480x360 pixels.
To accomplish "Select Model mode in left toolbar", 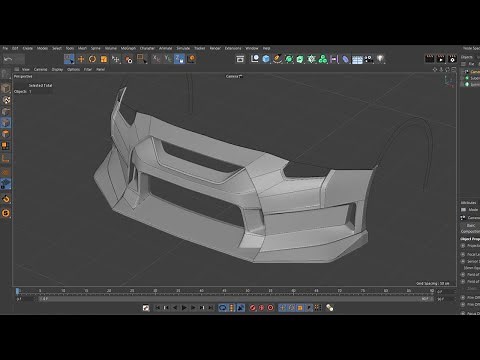I will (x=5, y=88).
